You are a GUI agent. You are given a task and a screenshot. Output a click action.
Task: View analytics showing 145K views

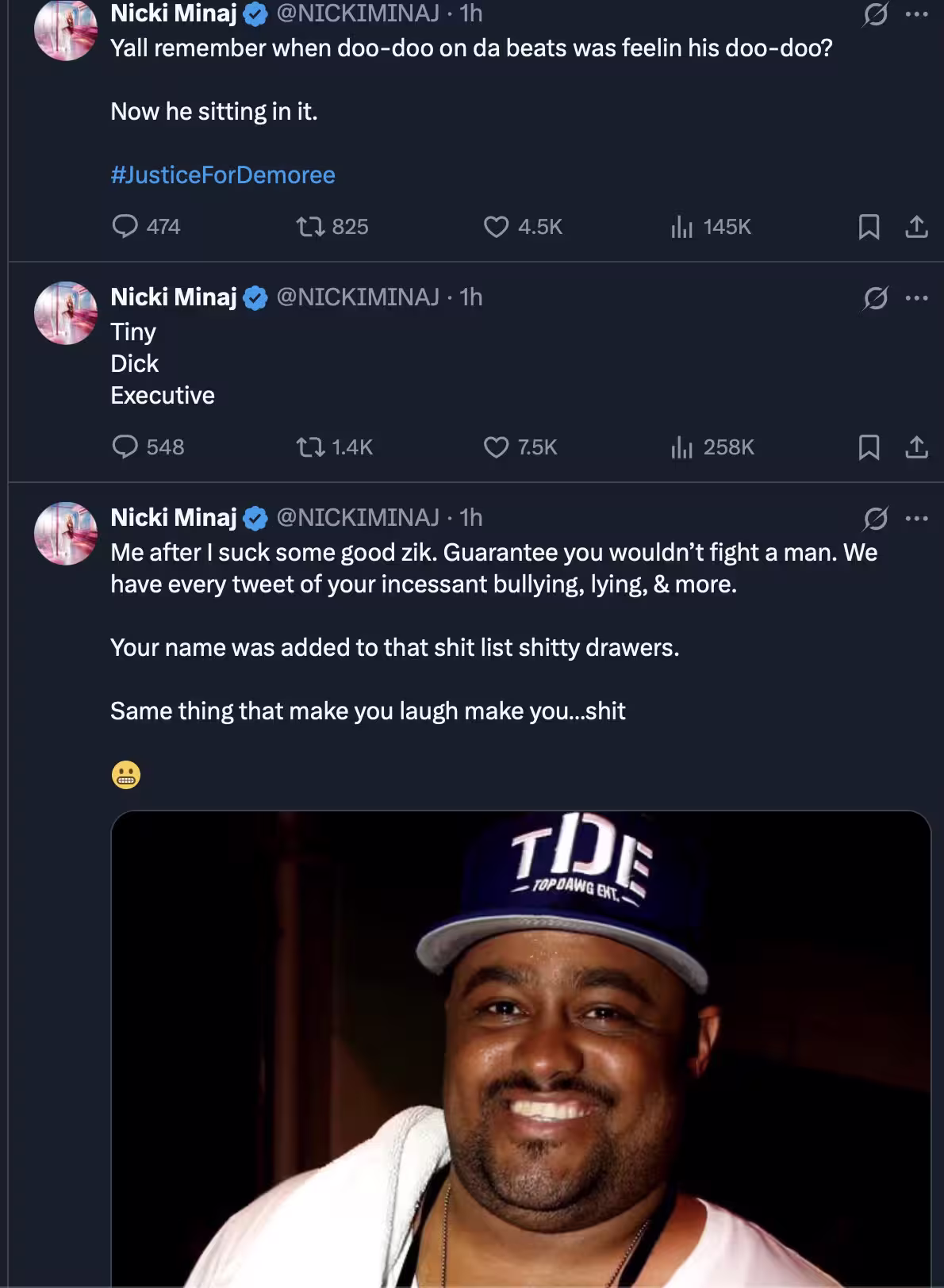(711, 227)
